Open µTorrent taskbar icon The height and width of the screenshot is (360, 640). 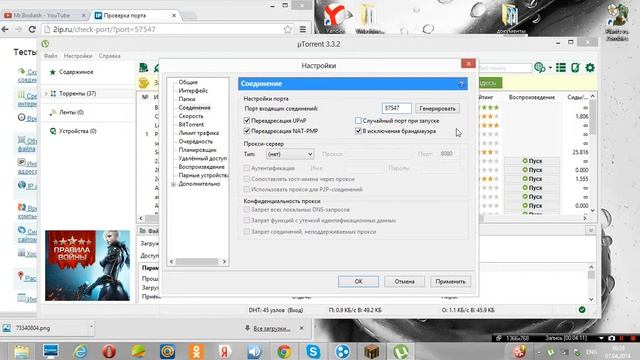coord(401,351)
